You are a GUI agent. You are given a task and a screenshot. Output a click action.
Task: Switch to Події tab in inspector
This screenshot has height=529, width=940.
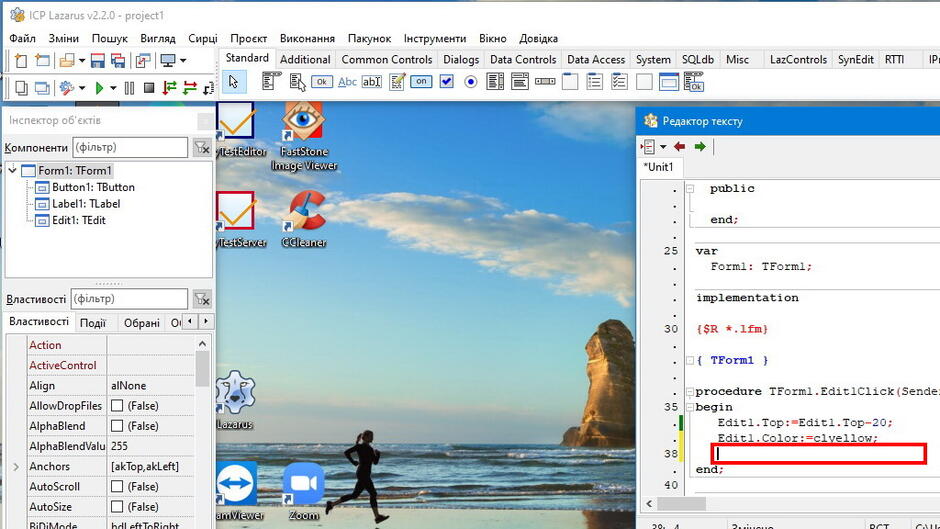pos(93,323)
